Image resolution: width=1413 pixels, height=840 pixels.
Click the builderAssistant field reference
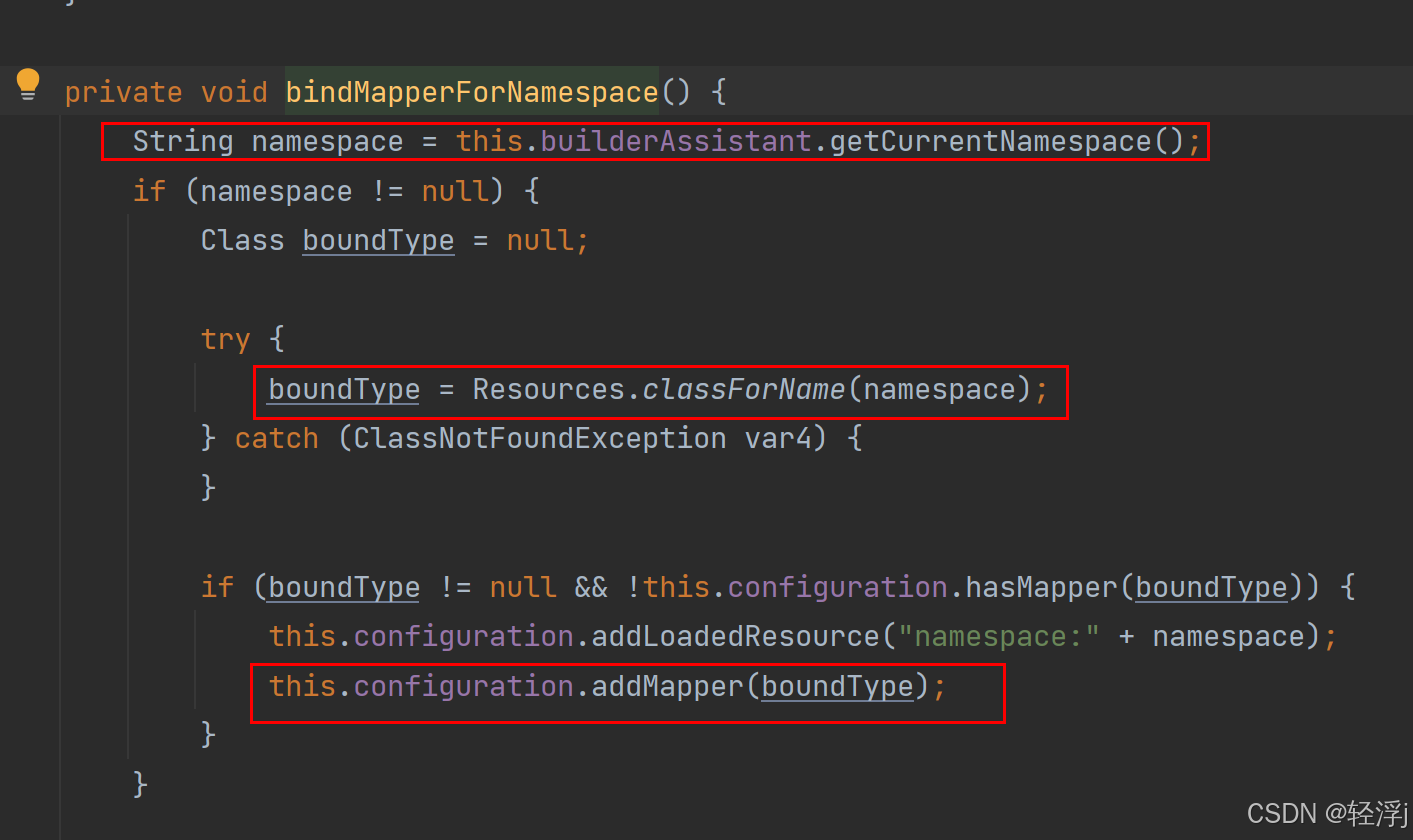tap(676, 142)
